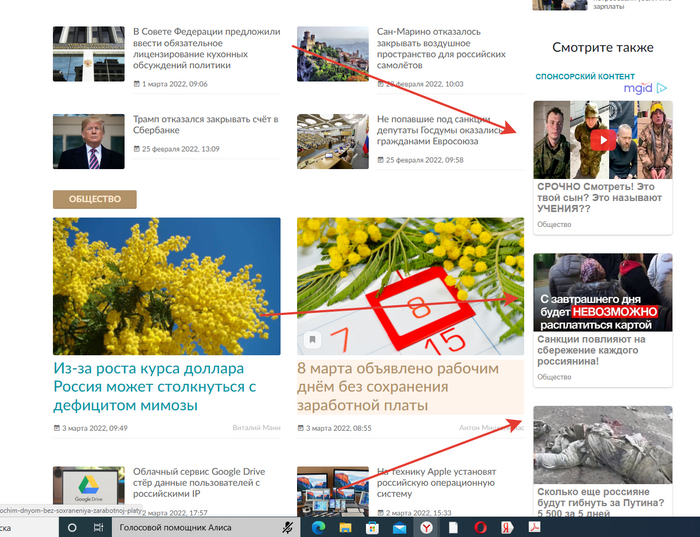Switch to Yandex Browser taskbar icon
Image resolution: width=700 pixels, height=537 pixels.
(426, 528)
